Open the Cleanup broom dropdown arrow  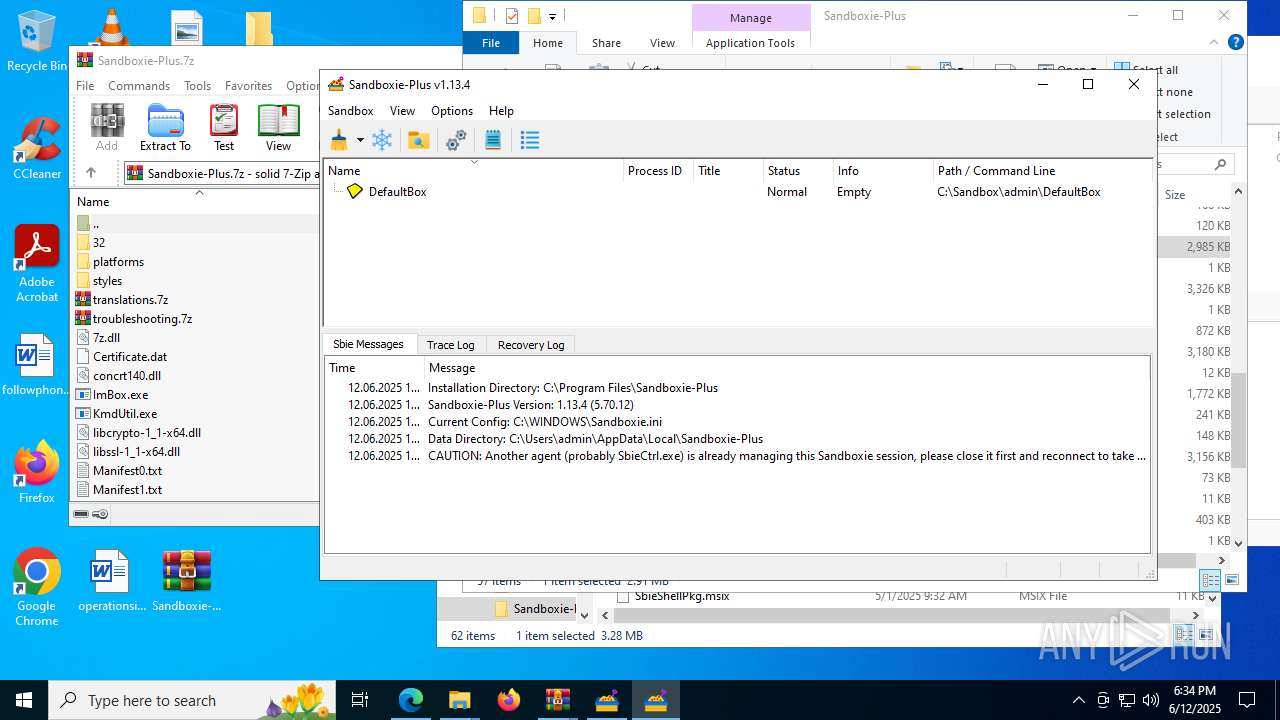click(360, 141)
